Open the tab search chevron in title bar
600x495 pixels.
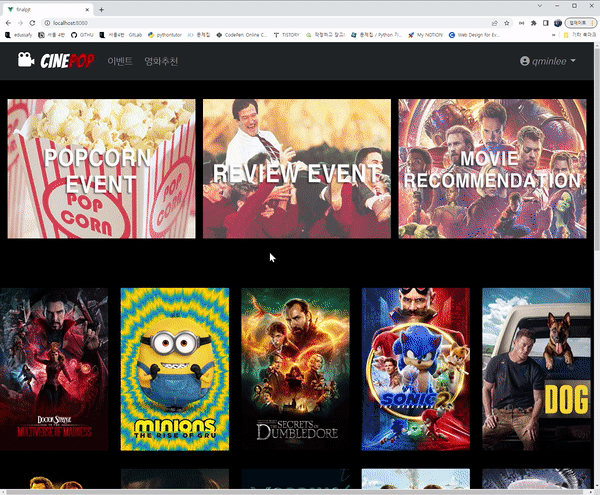click(540, 6)
